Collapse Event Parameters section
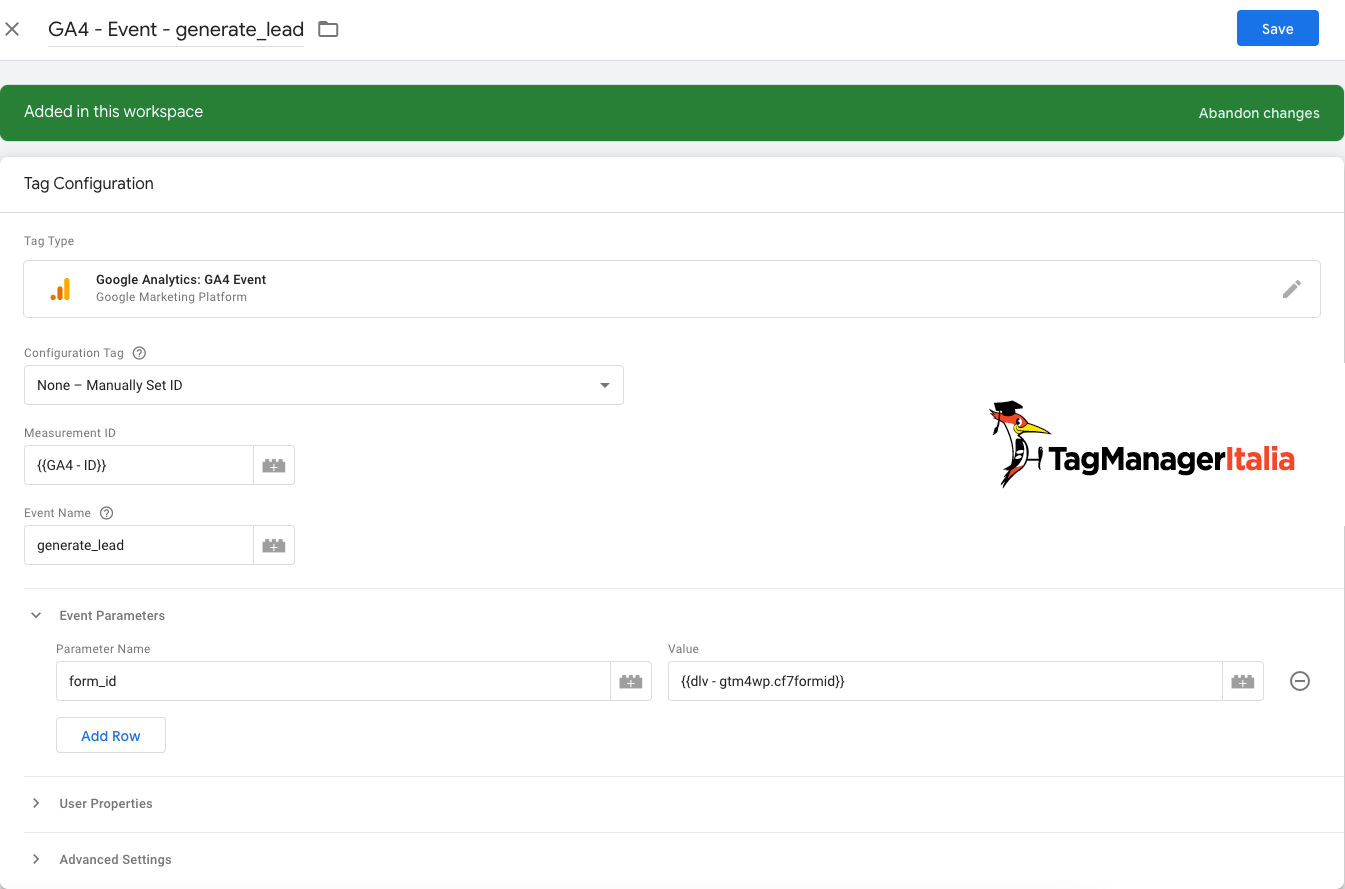The height and width of the screenshot is (889, 1345). coord(36,616)
